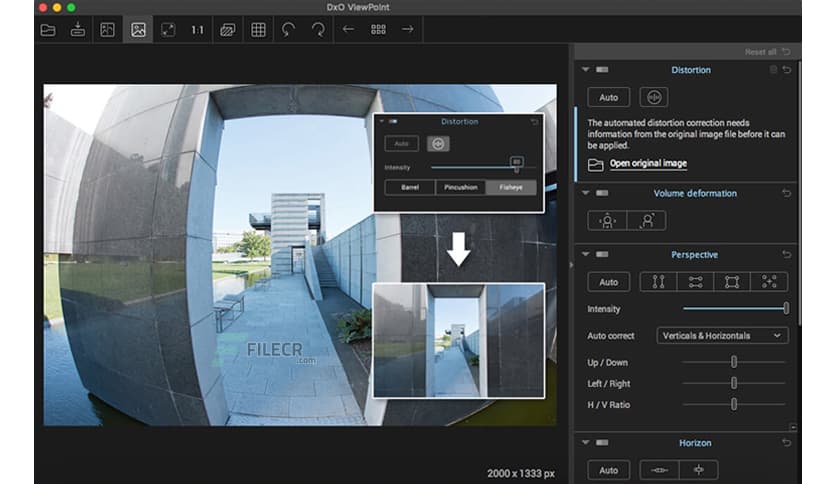Select the vertical horizon line tool

click(x=698, y=470)
